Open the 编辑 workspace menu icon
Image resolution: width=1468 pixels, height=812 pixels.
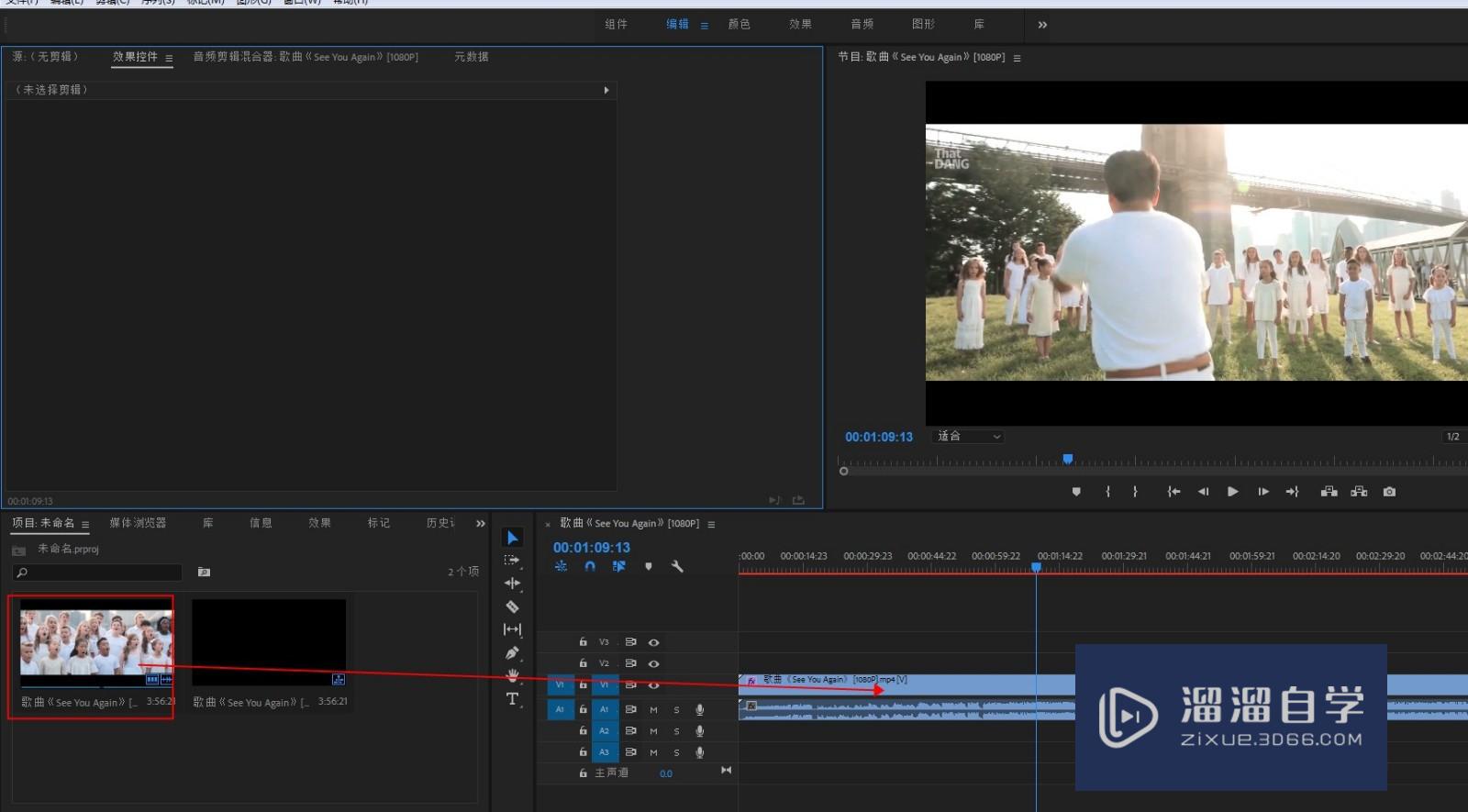click(x=705, y=26)
